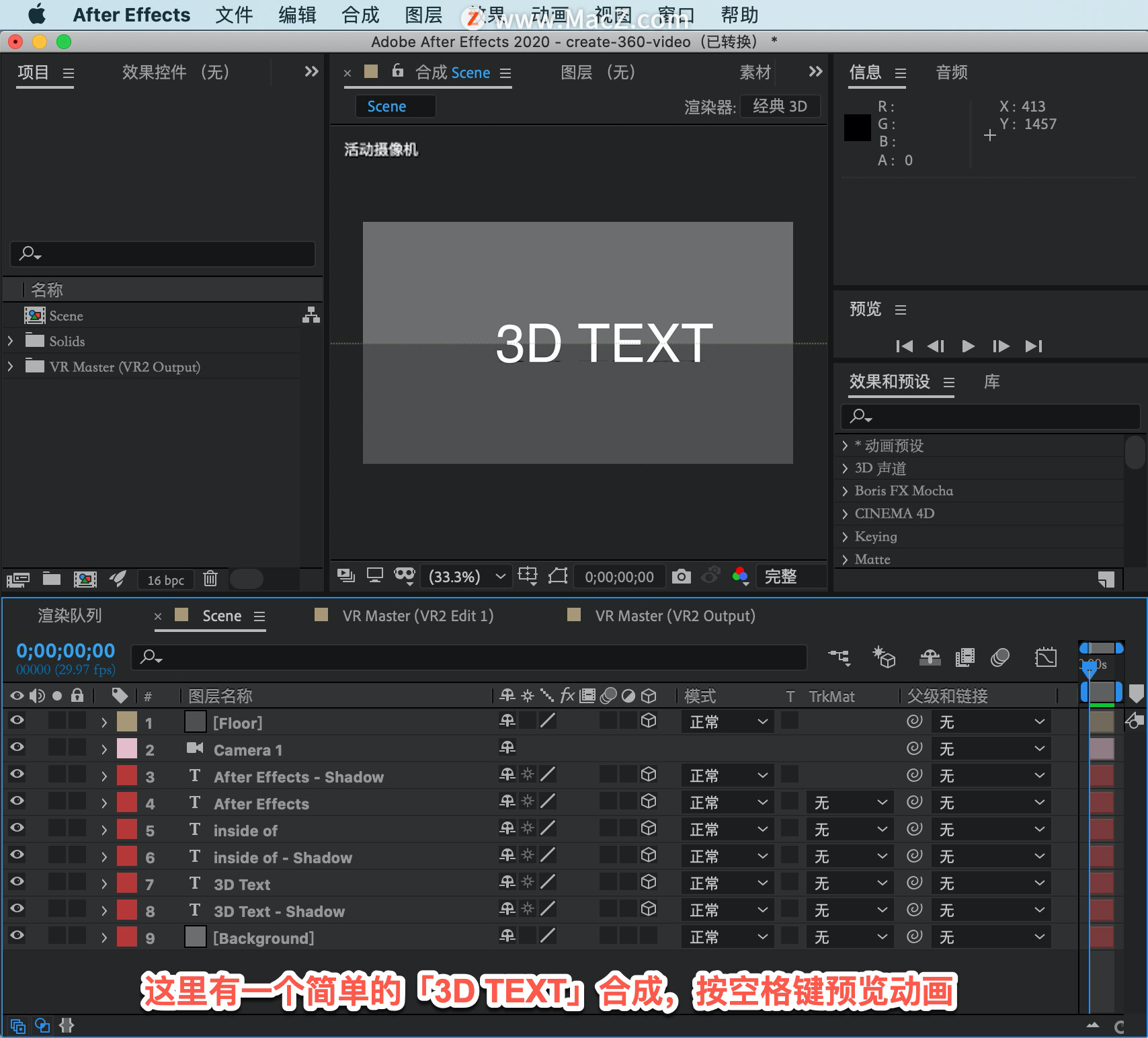
Task: Toggle layer switches pane icon at timeline bottom
Action: 18,1025
